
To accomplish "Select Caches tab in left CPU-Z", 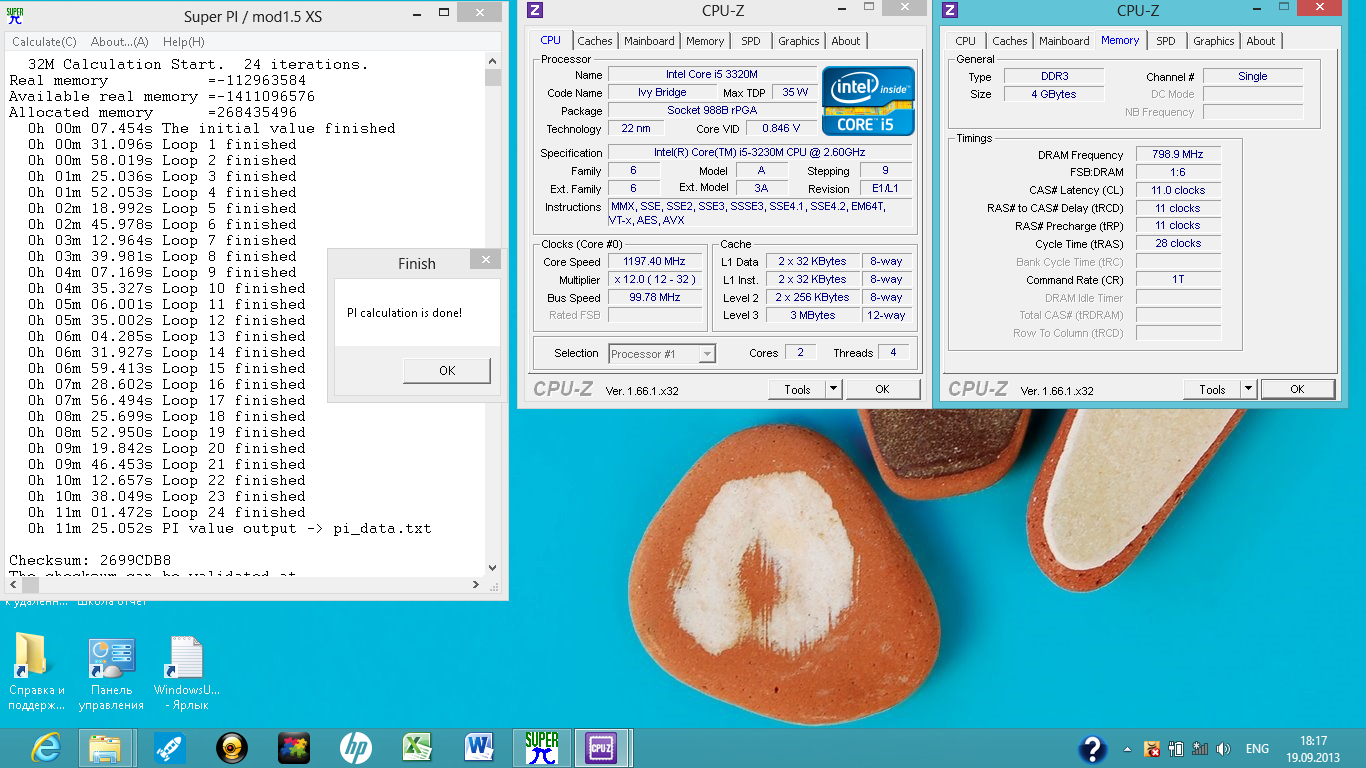I will (x=594, y=41).
